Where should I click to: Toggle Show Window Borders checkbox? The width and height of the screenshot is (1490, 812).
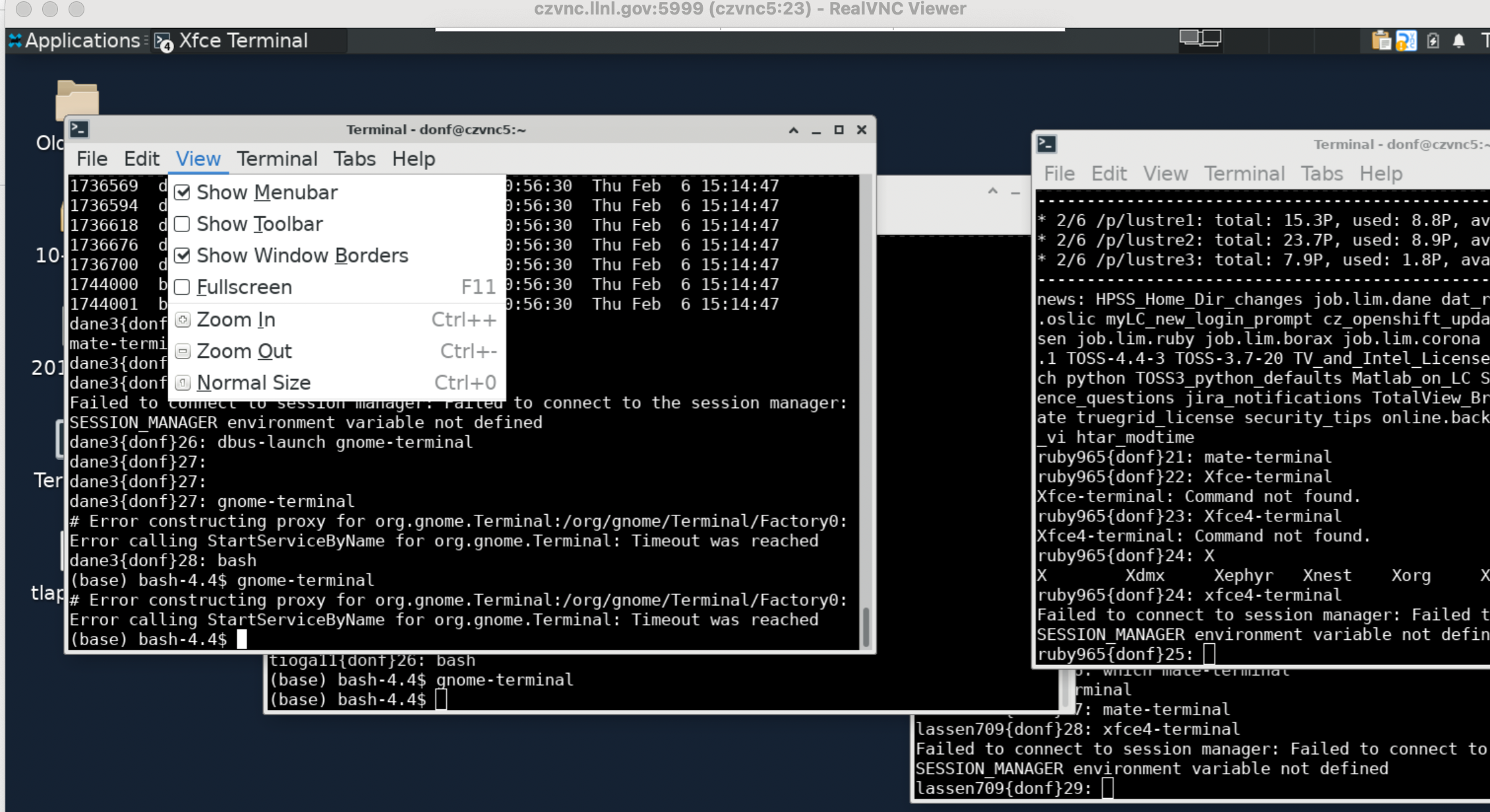pos(183,256)
